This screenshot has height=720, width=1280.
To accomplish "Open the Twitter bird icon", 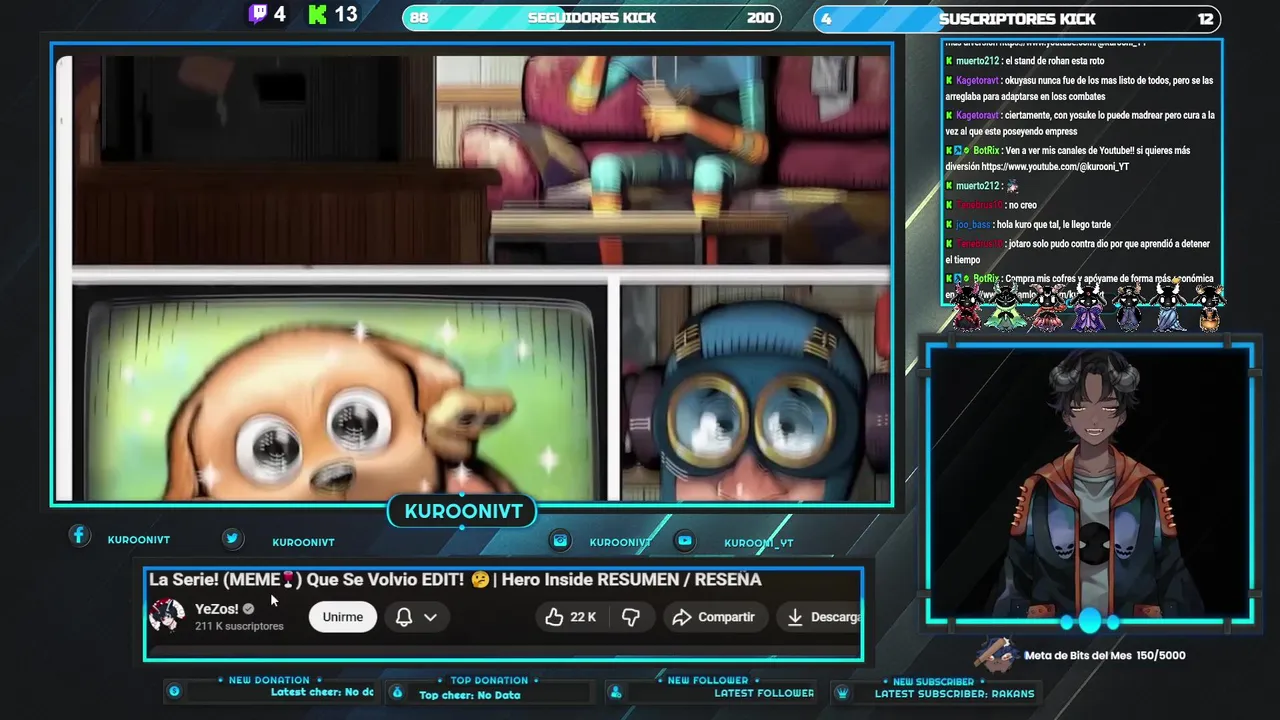I will pos(232,538).
